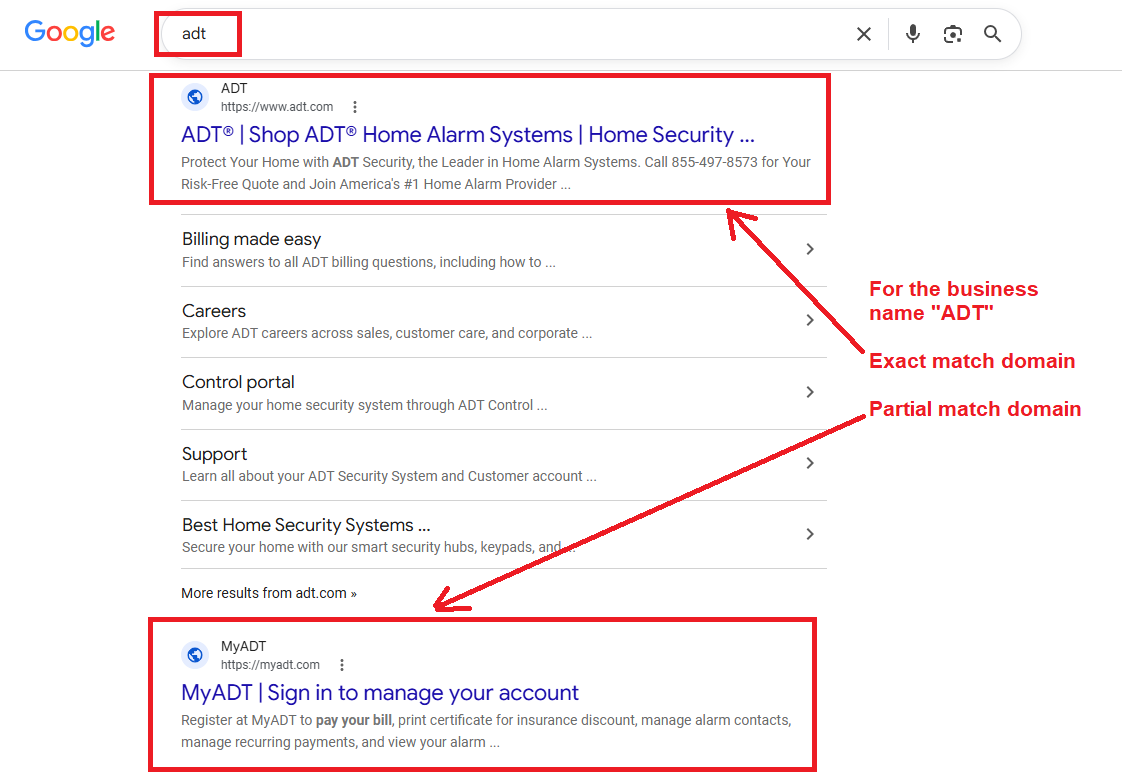Click the https://www.adt.com URL
This screenshot has height=781, width=1122.
click(277, 107)
